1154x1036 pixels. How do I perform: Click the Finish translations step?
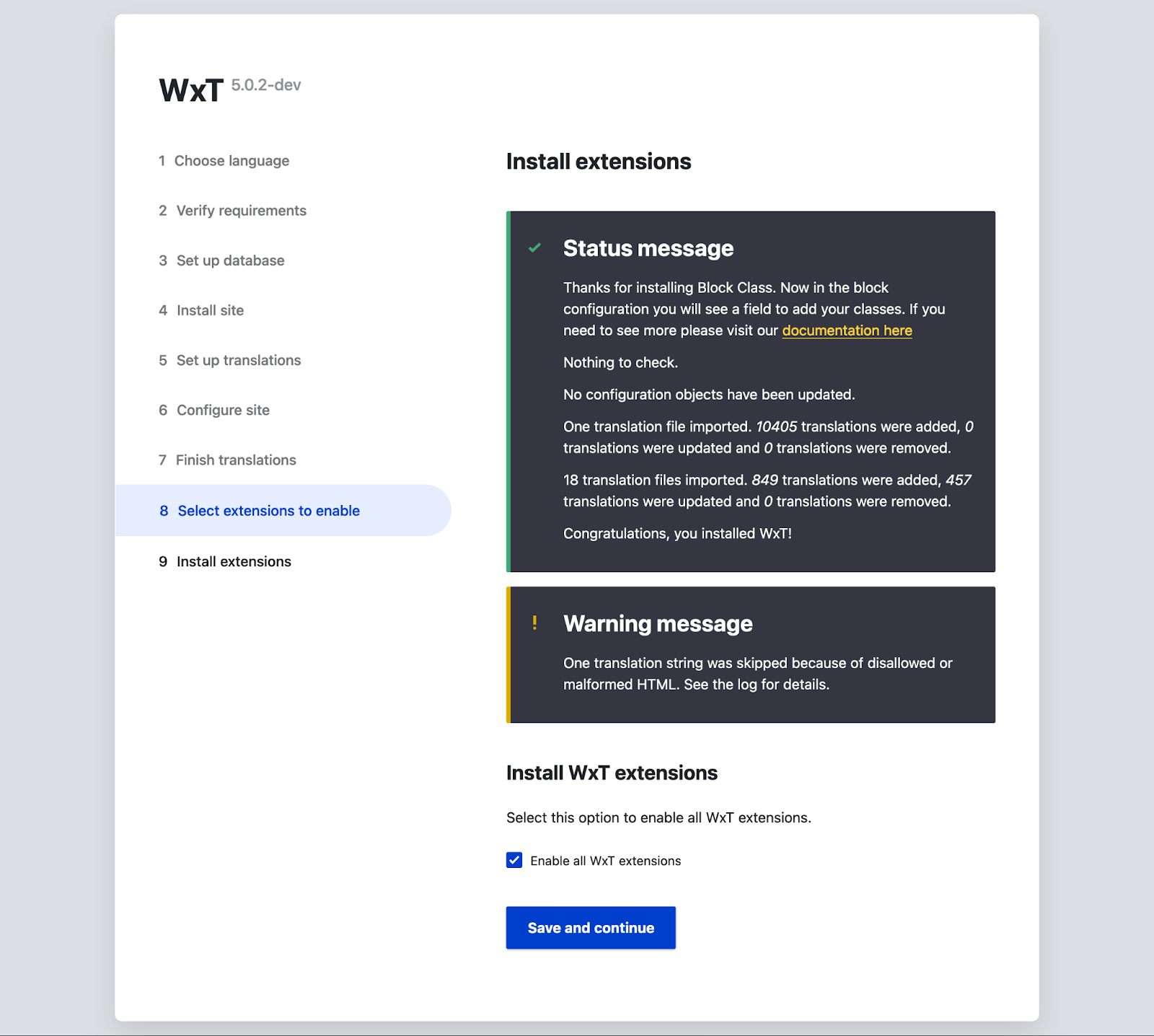236,460
